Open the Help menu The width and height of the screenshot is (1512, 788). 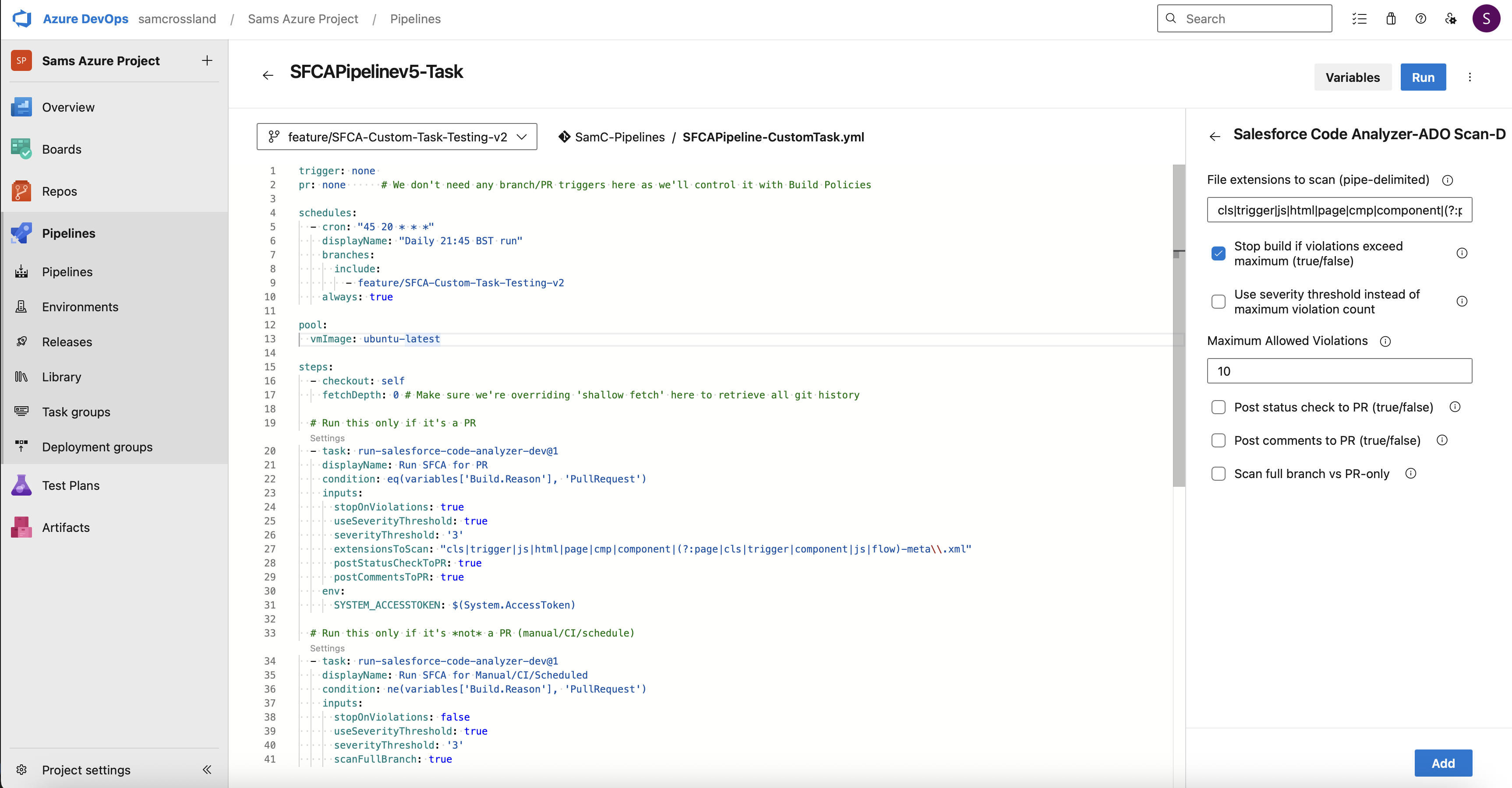1420,18
